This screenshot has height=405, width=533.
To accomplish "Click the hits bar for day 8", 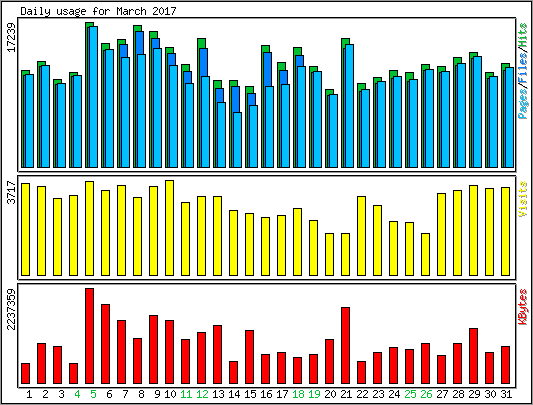I will pos(137,28).
